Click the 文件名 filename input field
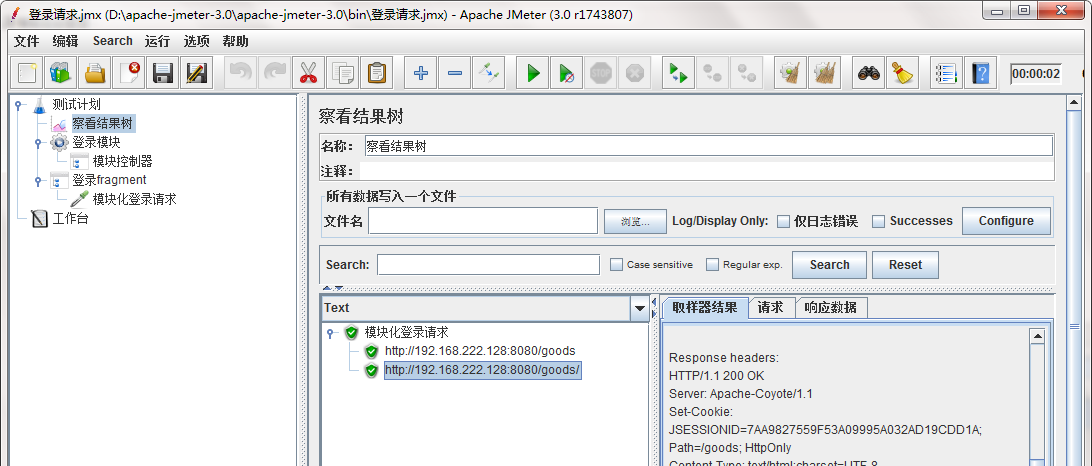The width and height of the screenshot is (1092, 466). 483,221
